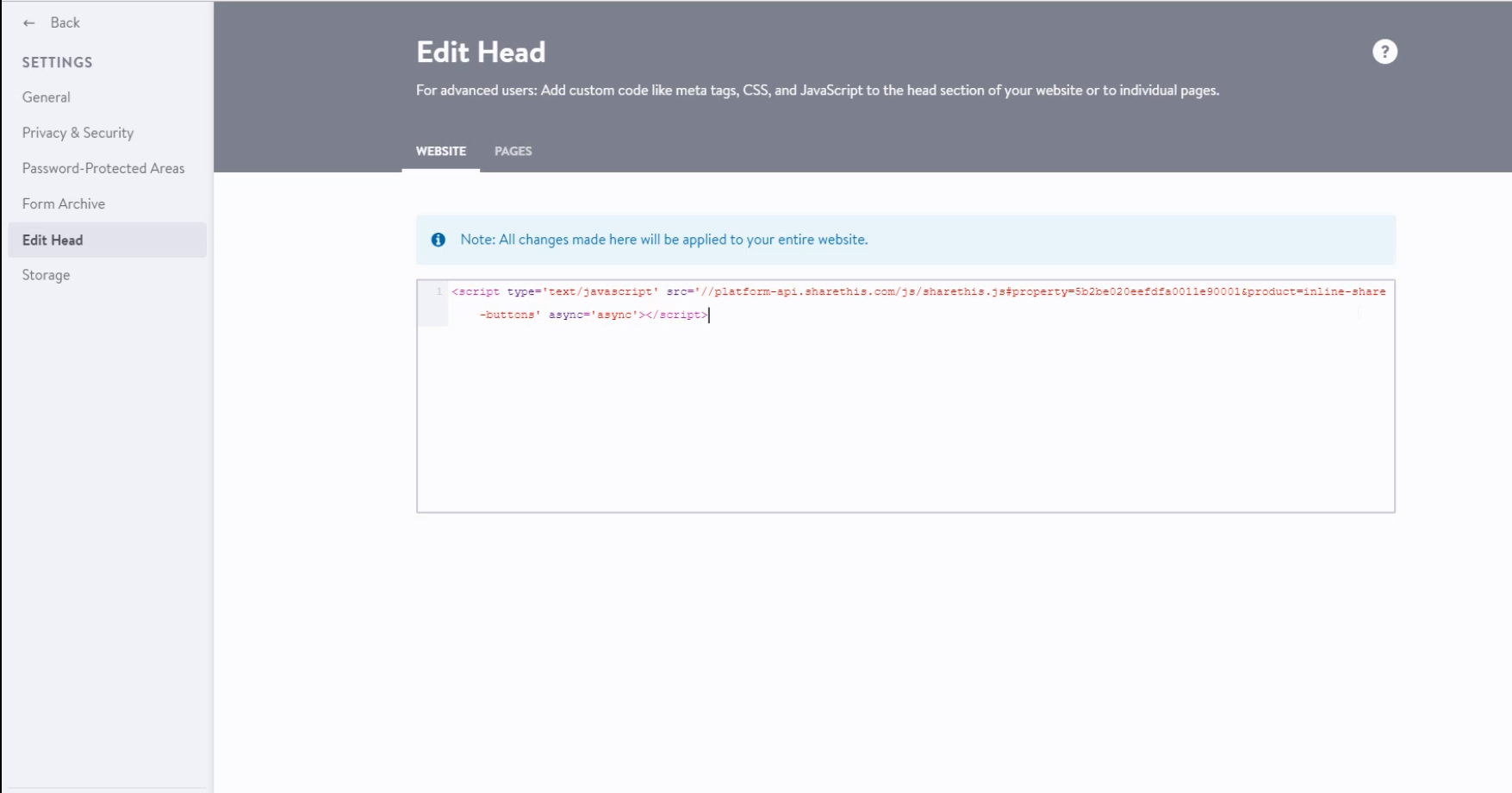The image size is (1512, 793).
Task: Select Edit Head in the sidebar
Action: (x=53, y=240)
